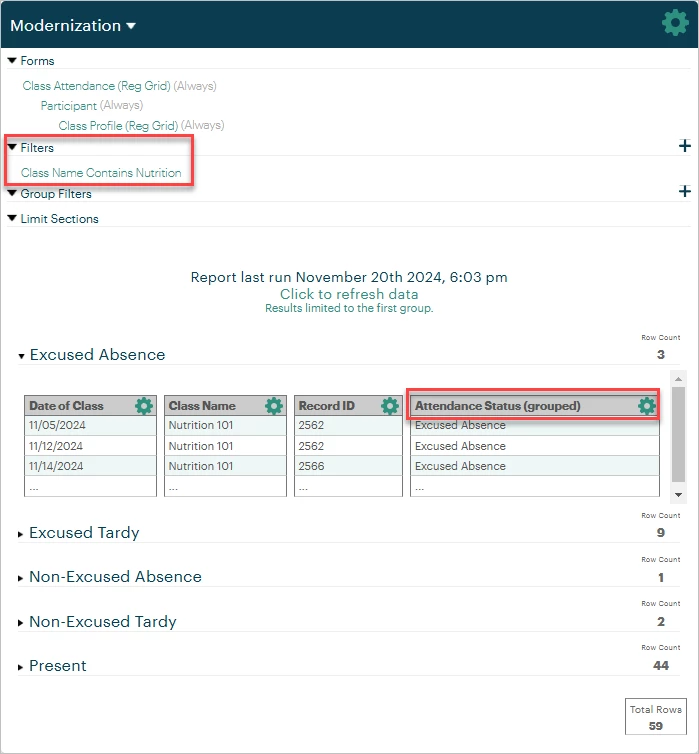
Task: Add a new group filter with plus icon
Action: (x=685, y=191)
